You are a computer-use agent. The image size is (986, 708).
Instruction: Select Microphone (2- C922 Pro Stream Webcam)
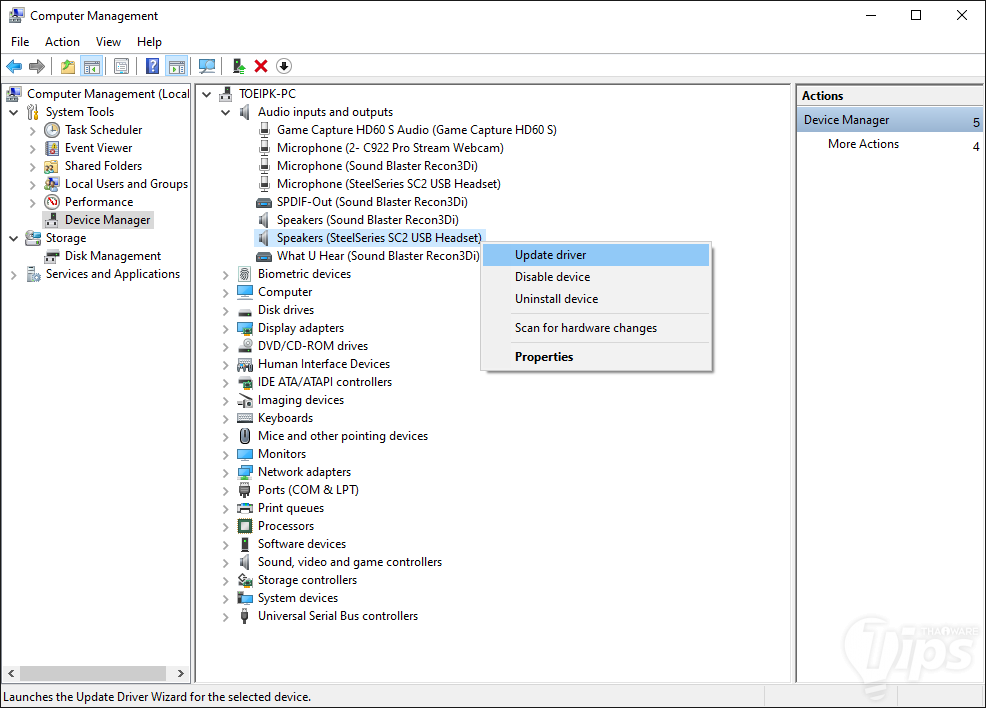390,148
